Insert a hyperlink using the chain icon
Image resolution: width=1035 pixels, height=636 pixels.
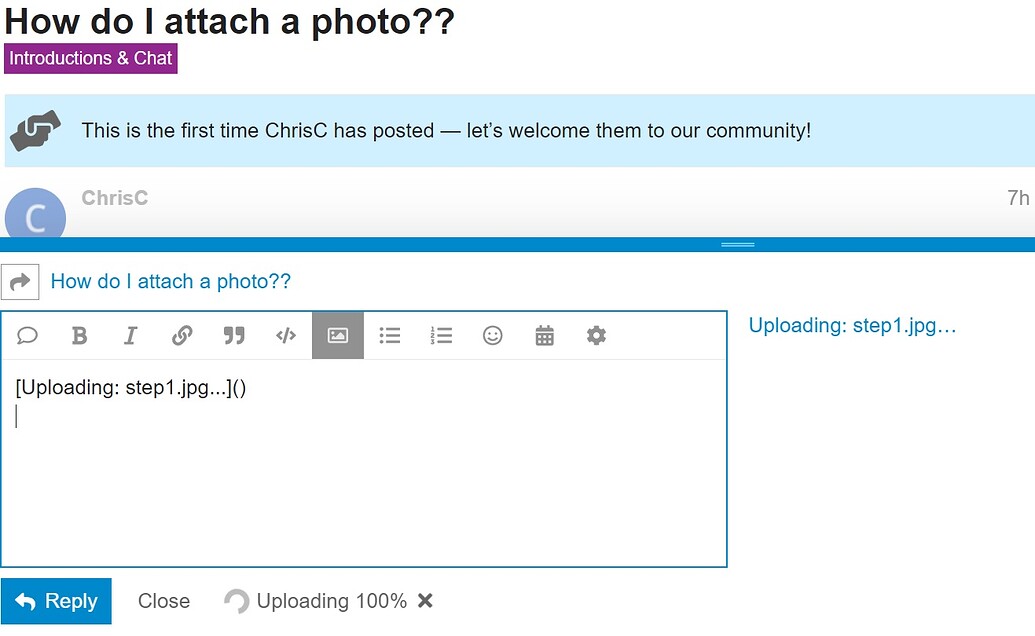182,336
